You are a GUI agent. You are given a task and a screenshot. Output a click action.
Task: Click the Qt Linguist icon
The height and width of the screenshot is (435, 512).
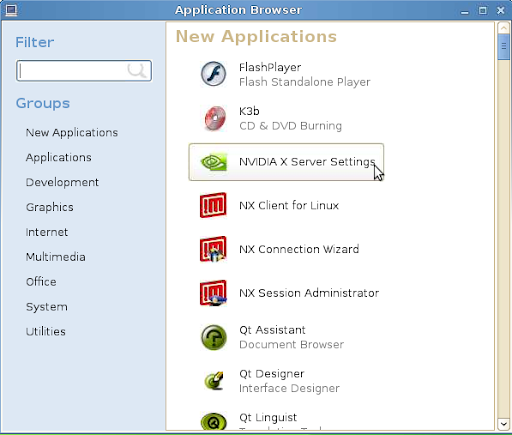214,421
